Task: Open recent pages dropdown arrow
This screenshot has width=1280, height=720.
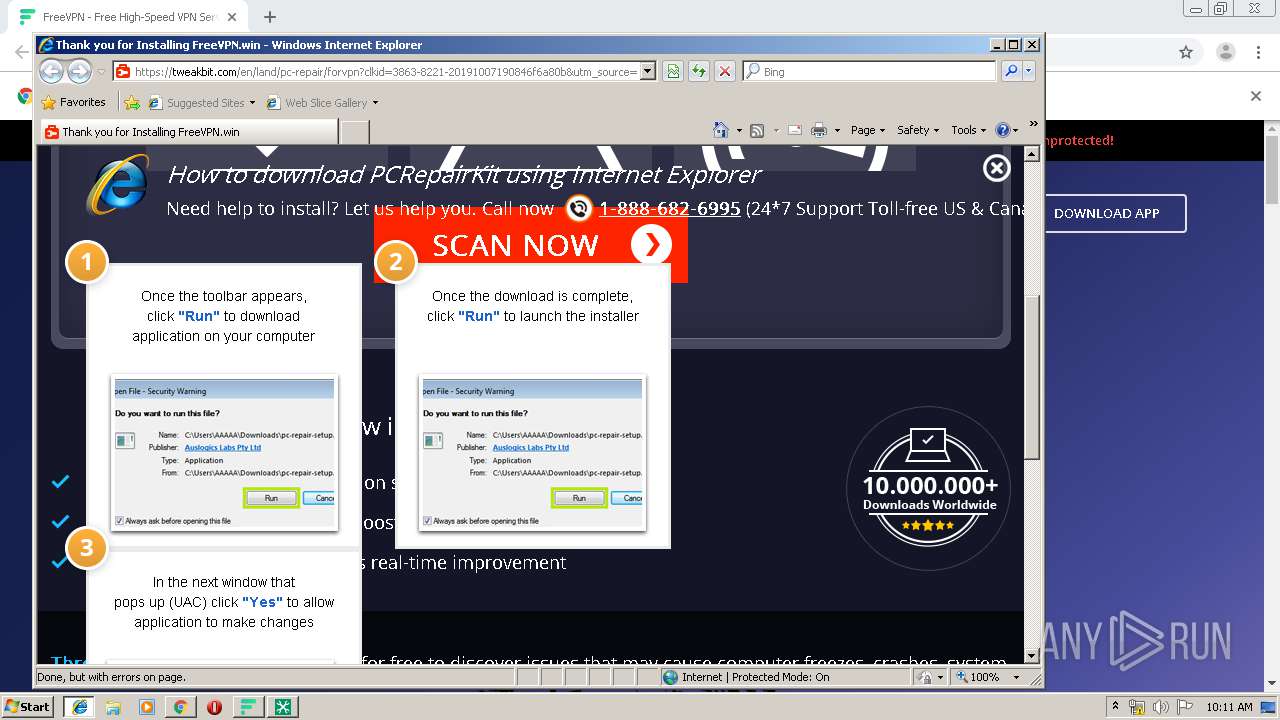Action: click(x=101, y=71)
